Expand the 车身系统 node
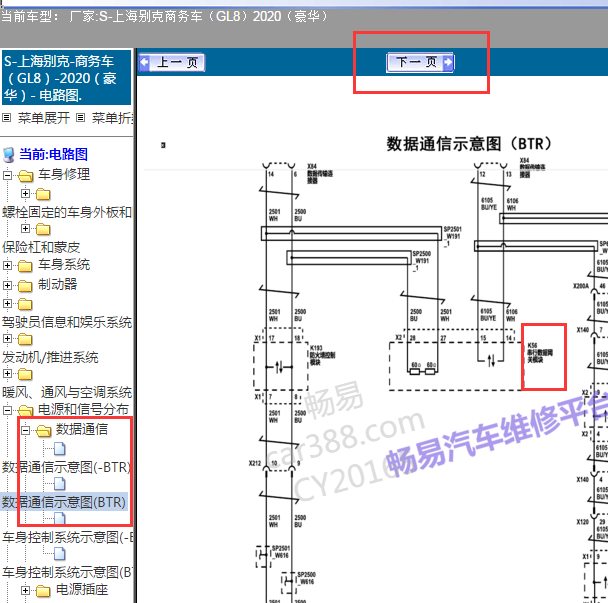This screenshot has width=608, height=603. coord(7,266)
